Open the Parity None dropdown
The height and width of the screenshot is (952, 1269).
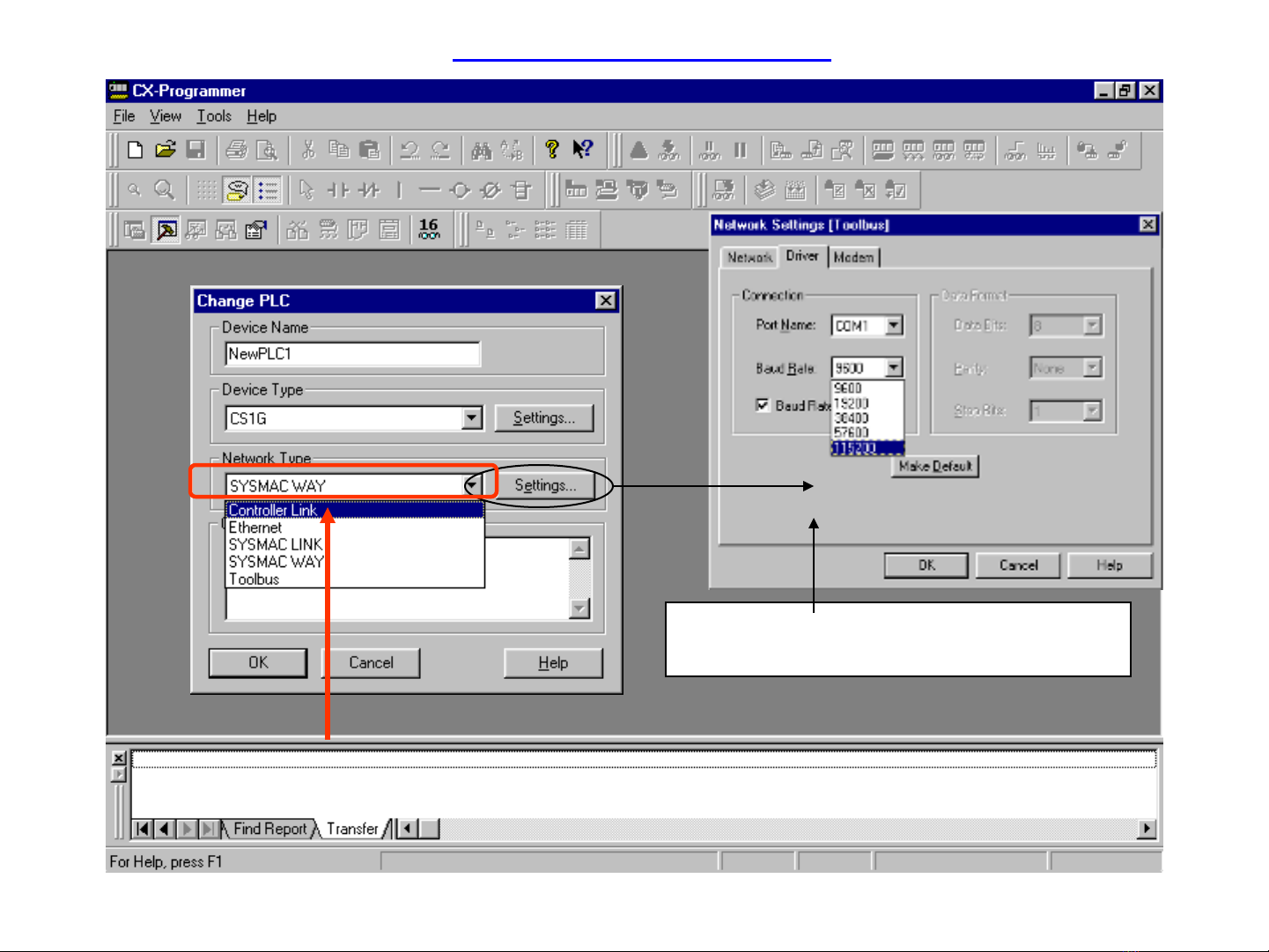point(1092,368)
